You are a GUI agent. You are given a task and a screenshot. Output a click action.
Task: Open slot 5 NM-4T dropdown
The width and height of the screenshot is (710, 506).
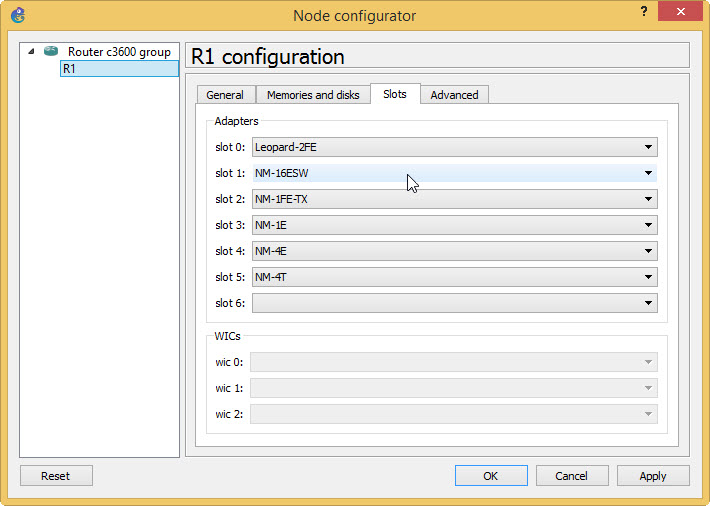[455, 277]
